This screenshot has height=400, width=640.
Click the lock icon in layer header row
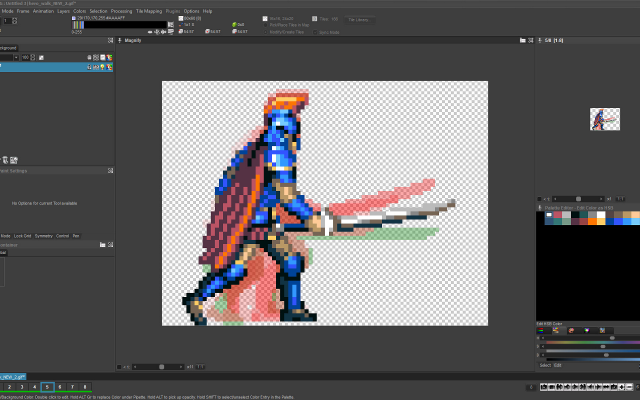tap(89, 58)
